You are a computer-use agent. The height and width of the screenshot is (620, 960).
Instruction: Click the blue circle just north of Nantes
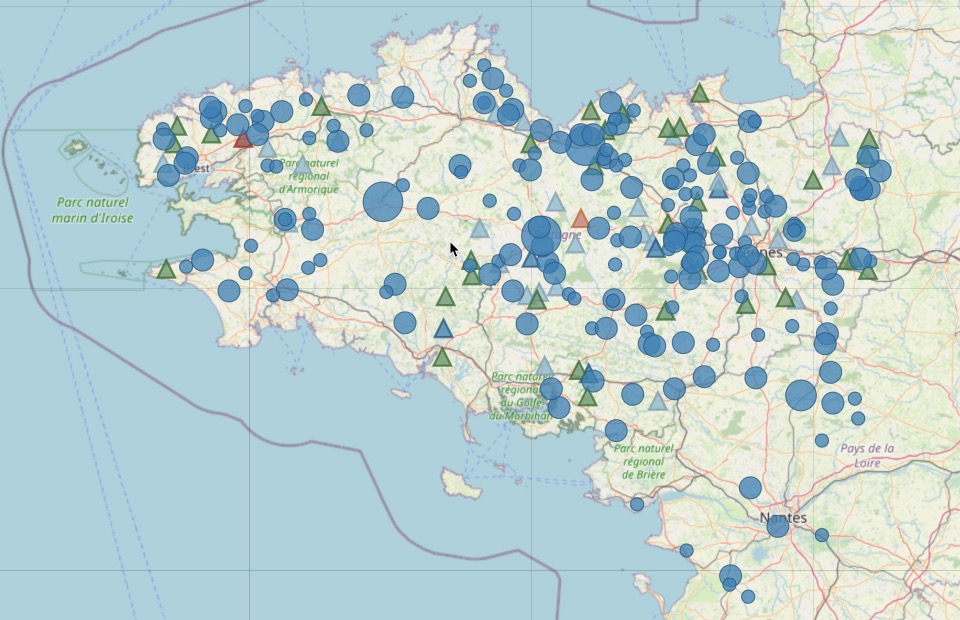click(x=750, y=488)
